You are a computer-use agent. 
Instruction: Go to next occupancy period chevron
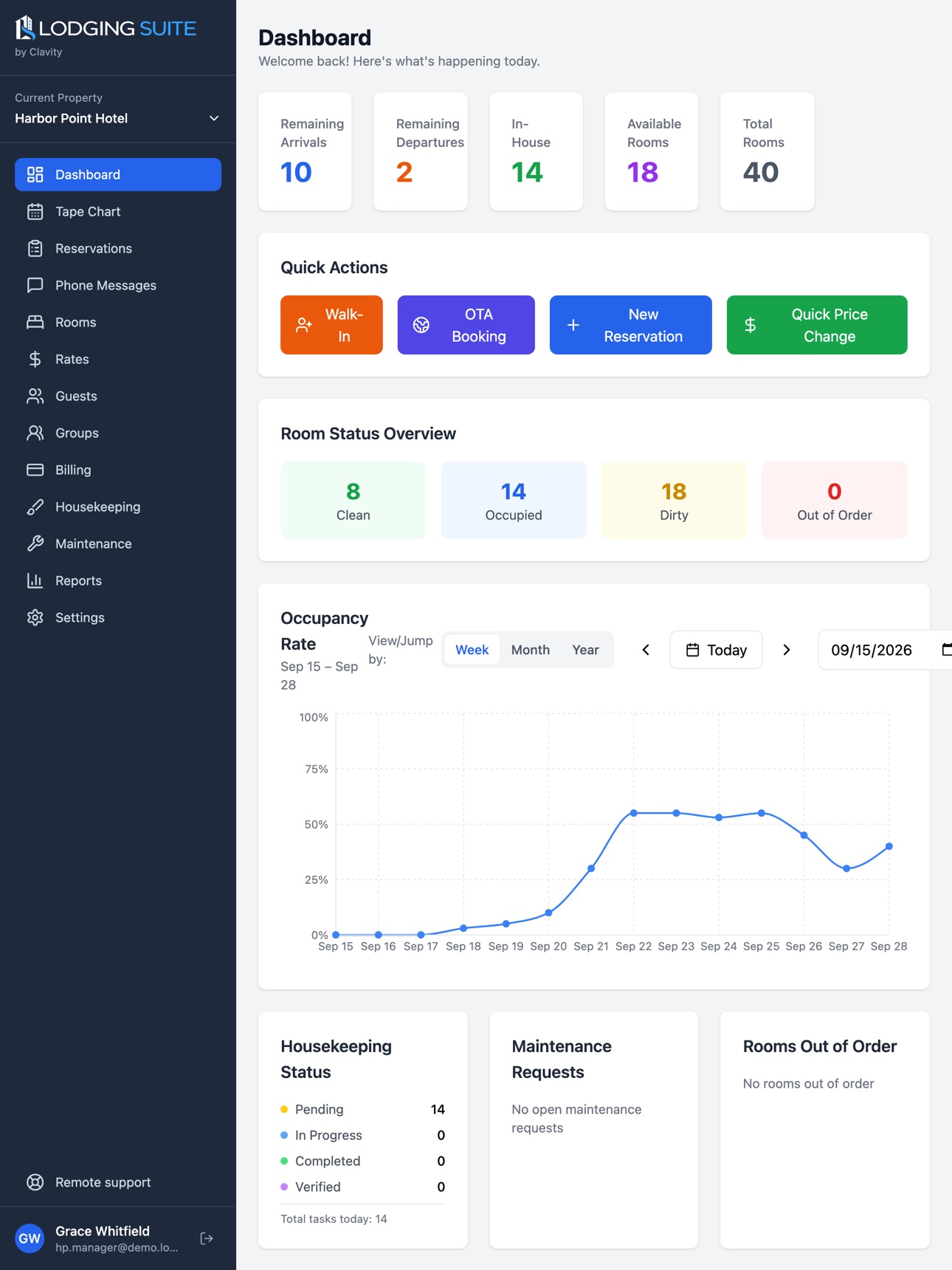pyautogui.click(x=787, y=650)
